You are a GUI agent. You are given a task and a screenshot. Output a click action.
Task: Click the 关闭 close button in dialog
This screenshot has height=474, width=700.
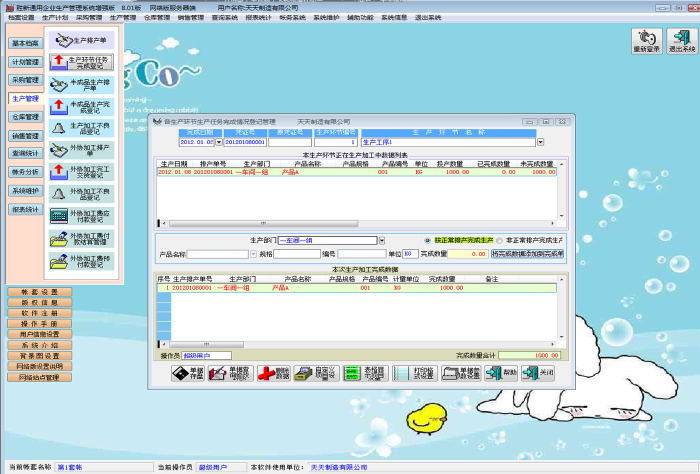[538, 373]
